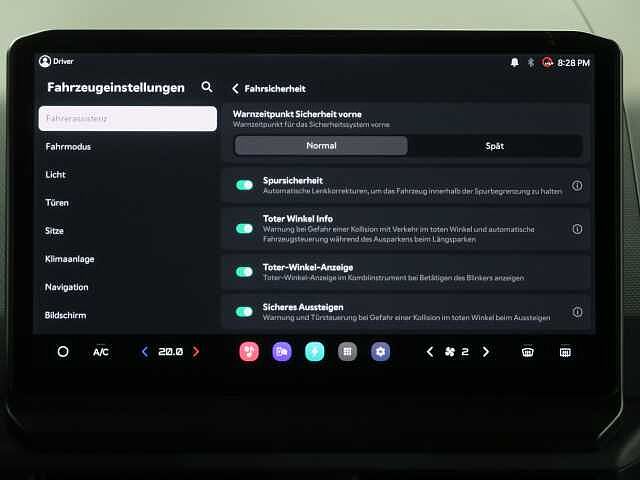Turn off Sicheres Aussteigen switch
This screenshot has height=480, width=640.
pos(244,312)
